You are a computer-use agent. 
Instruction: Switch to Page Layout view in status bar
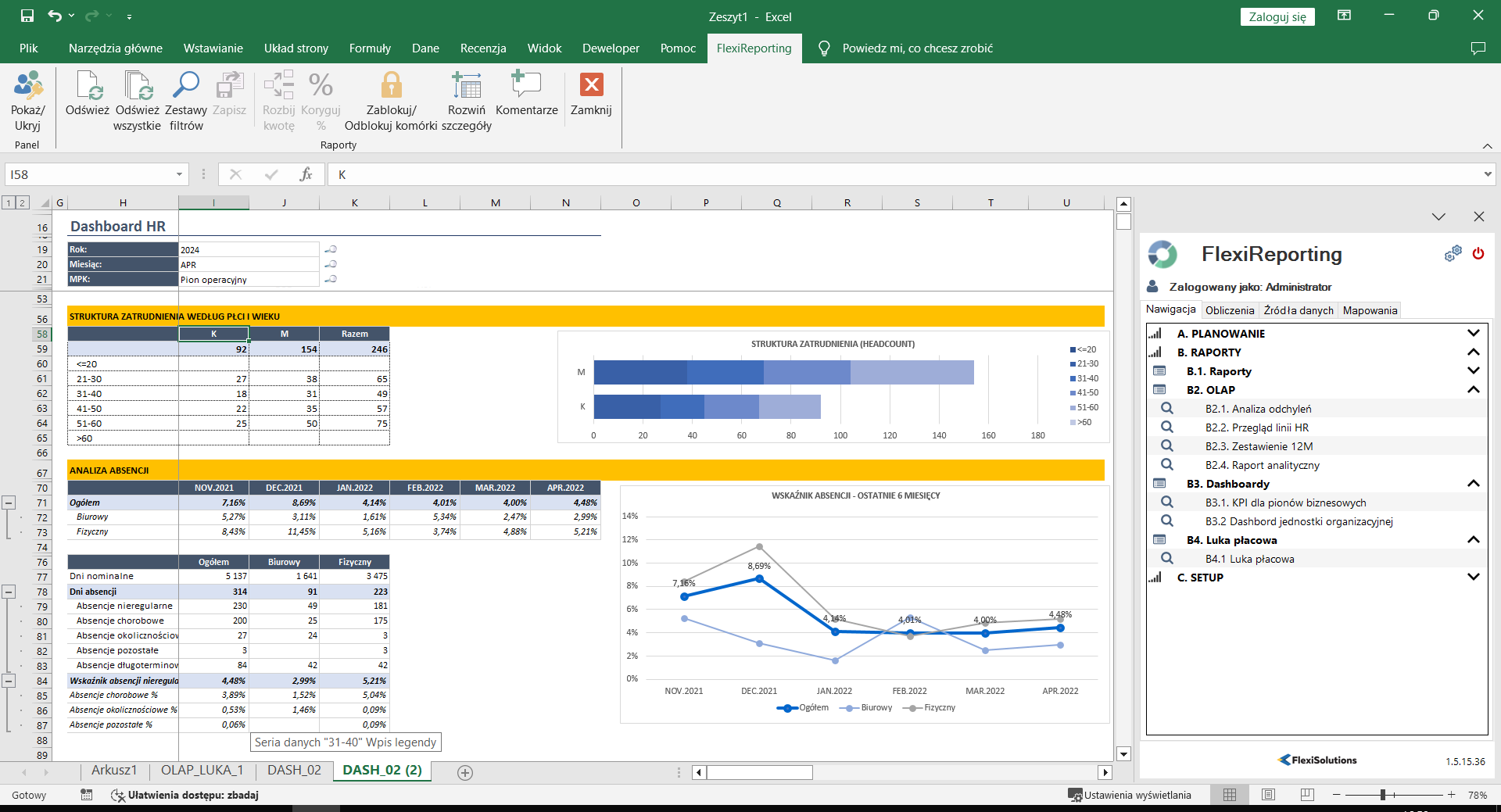click(1268, 795)
